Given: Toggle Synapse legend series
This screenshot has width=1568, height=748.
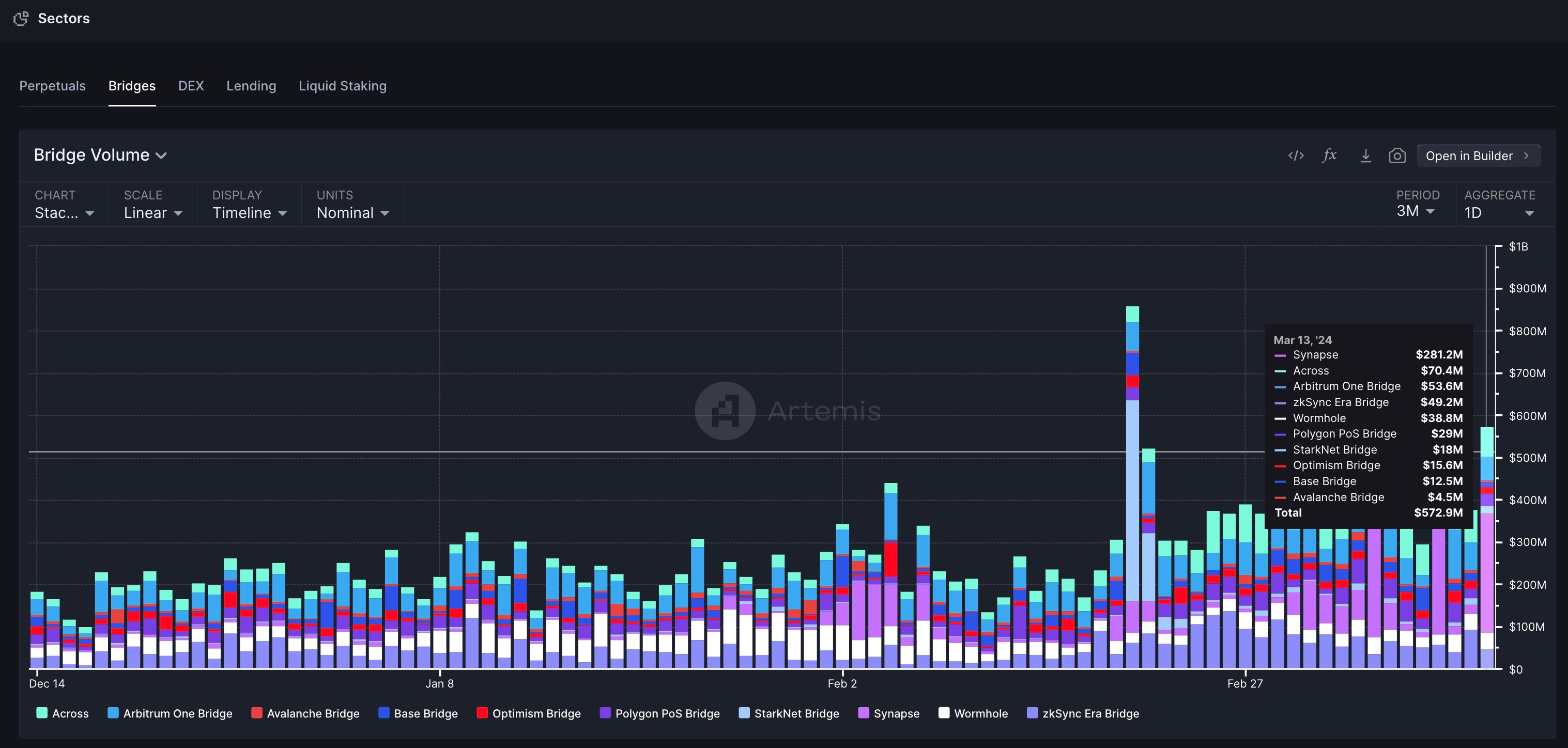Looking at the screenshot, I should tap(889, 713).
